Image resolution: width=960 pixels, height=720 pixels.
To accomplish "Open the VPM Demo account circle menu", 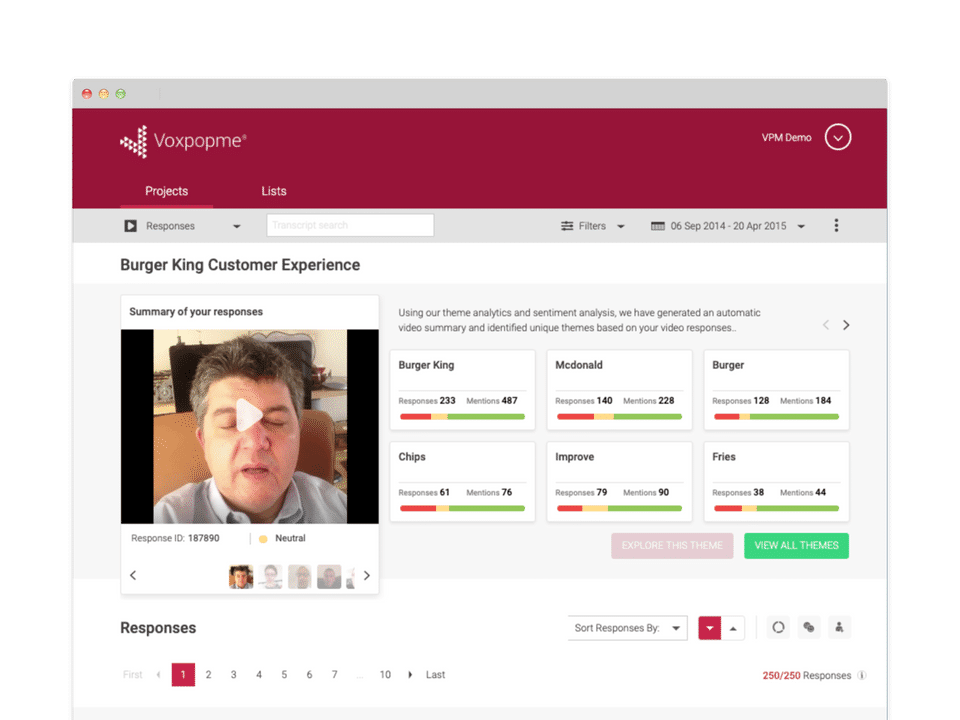I will (x=838, y=137).
